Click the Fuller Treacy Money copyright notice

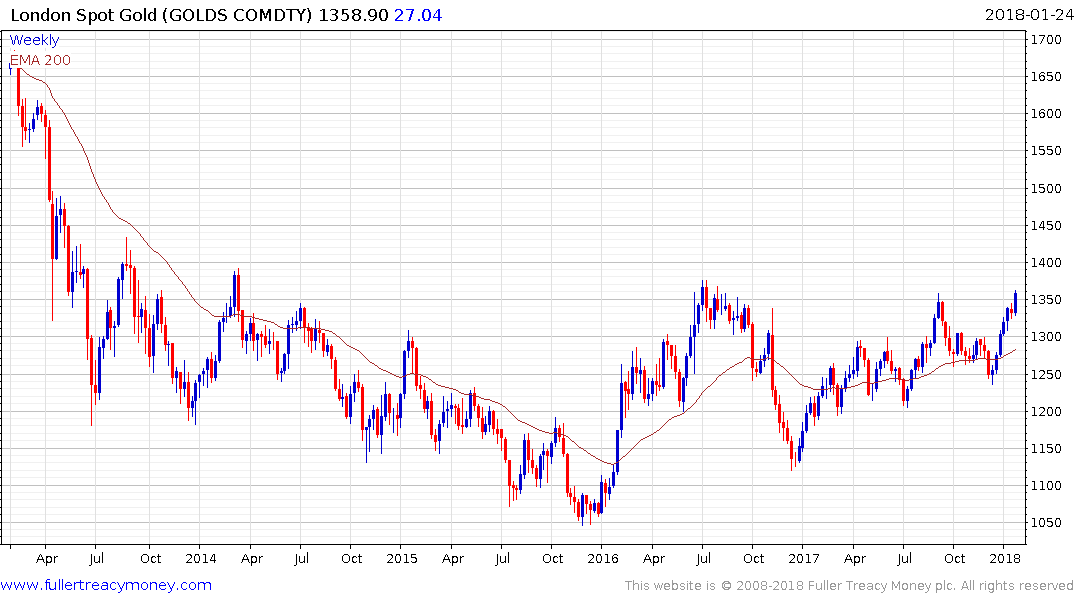(x=849, y=586)
